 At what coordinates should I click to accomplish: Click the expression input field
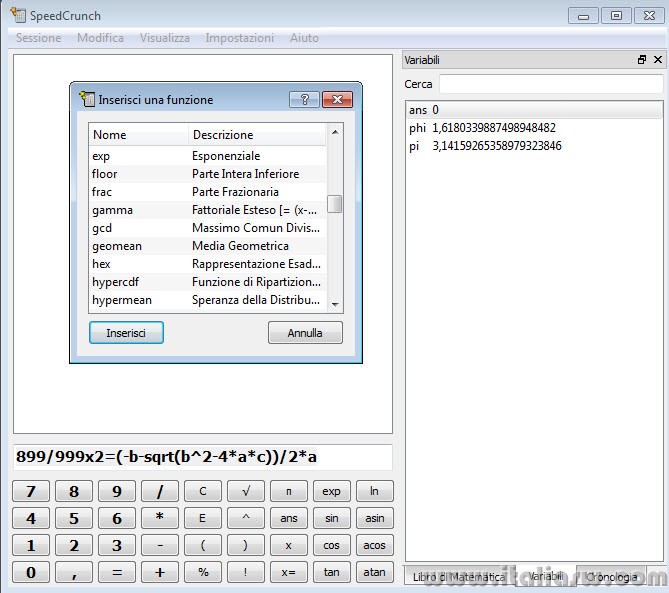coord(203,457)
